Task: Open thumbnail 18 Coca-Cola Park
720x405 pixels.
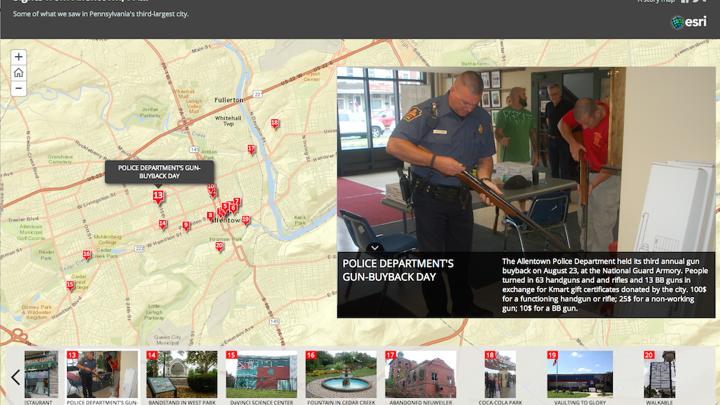Action: (500, 374)
